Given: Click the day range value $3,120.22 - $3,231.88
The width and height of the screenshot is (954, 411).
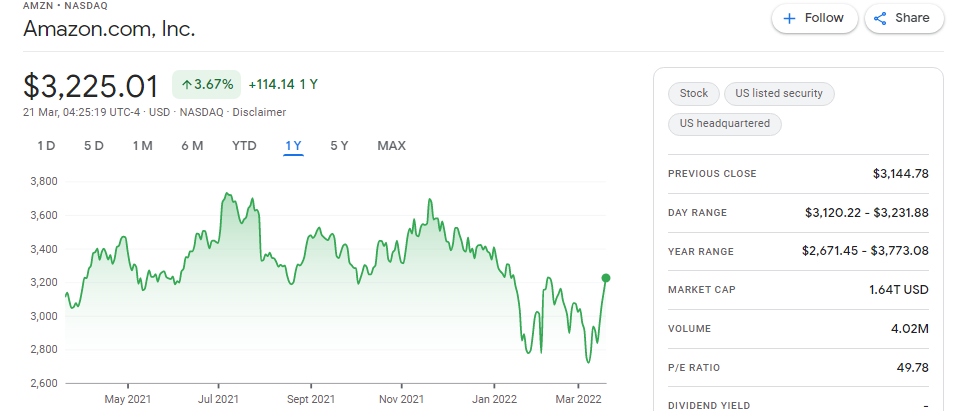Looking at the screenshot, I should point(867,213).
